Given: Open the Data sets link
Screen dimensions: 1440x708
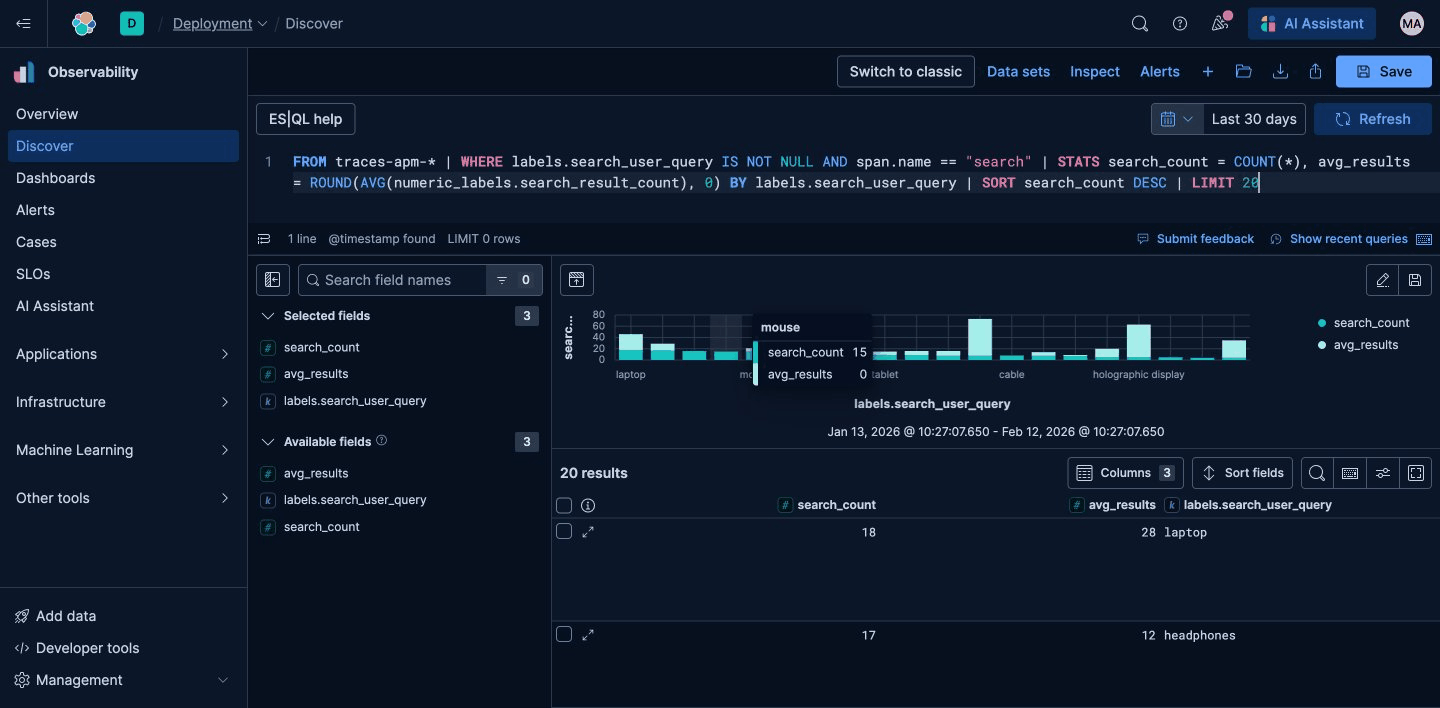Looking at the screenshot, I should click(1018, 71).
